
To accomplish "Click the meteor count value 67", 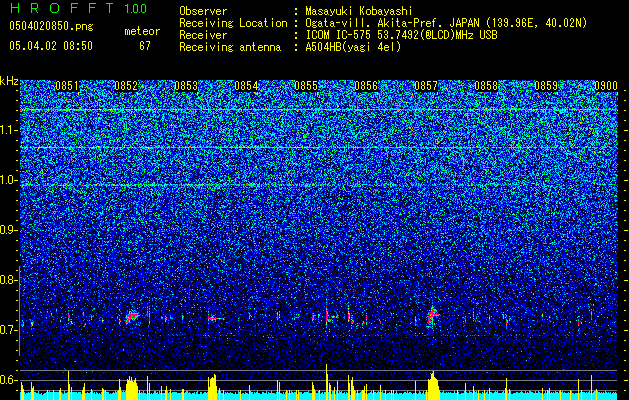I will tap(145, 46).
